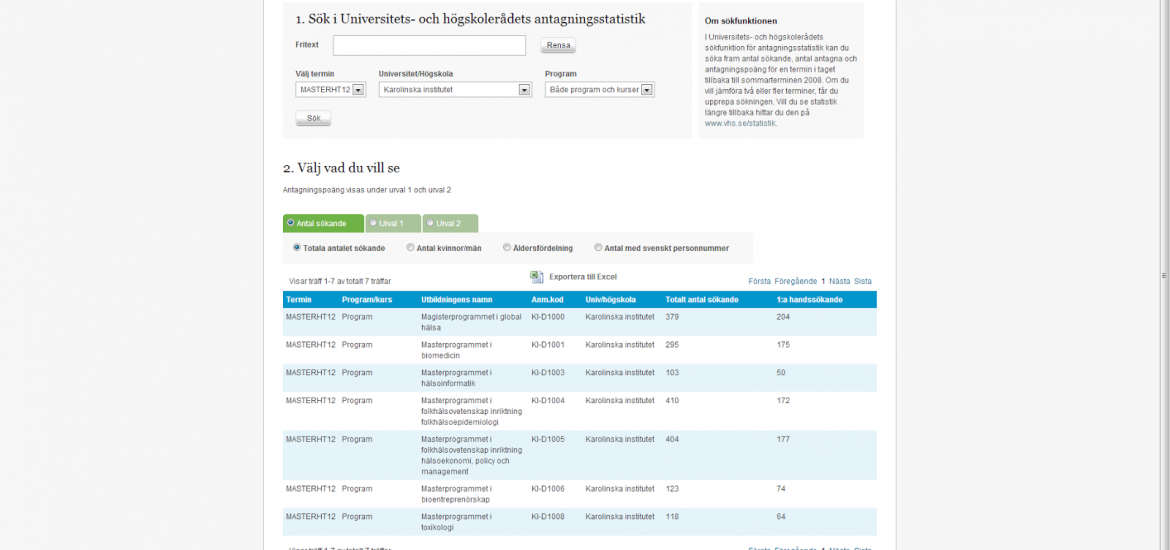The image size is (1170, 550).
Task: Click the Fritext search input field
Action: point(429,46)
